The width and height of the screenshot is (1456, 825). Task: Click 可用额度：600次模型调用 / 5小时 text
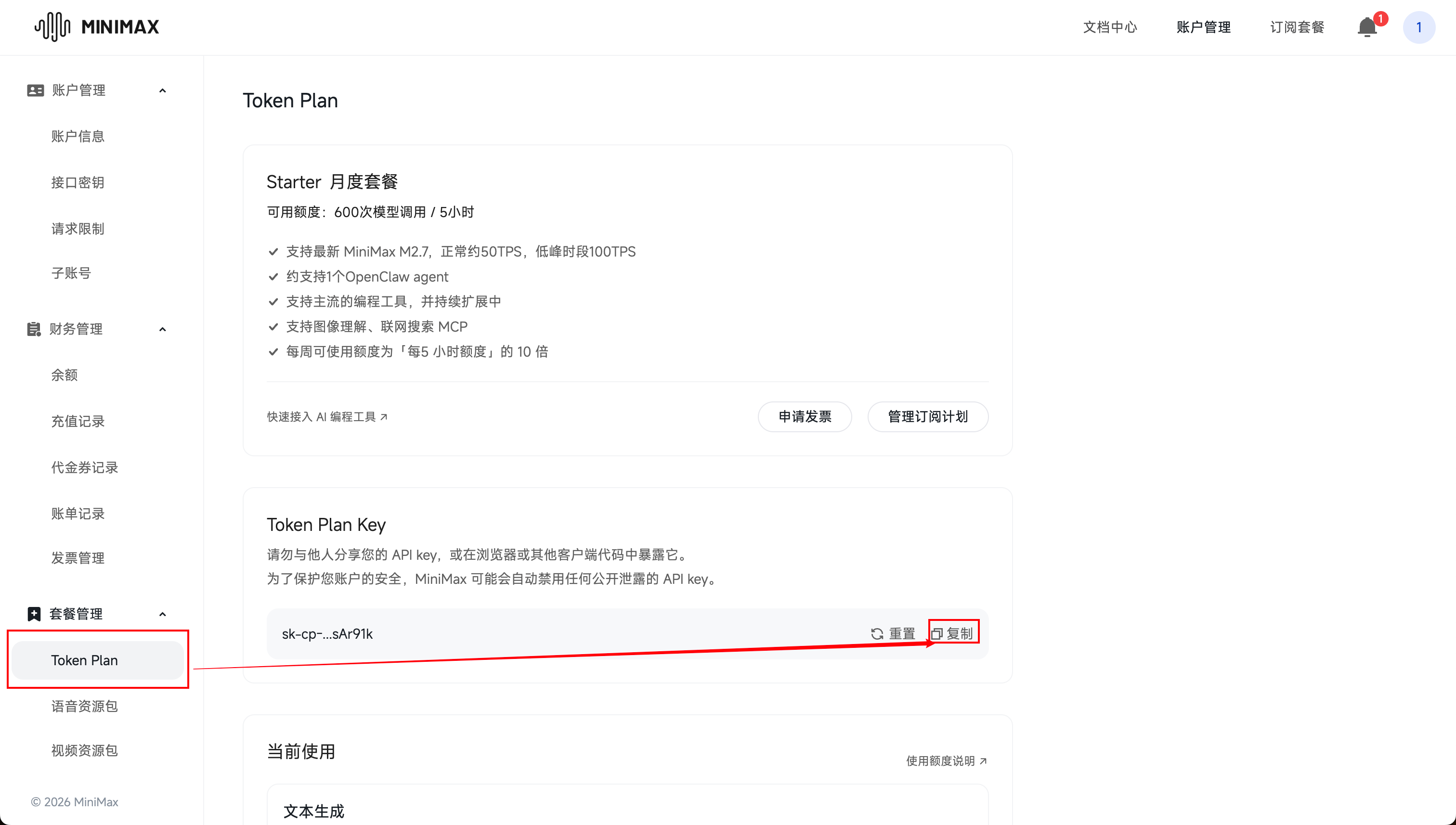click(370, 212)
